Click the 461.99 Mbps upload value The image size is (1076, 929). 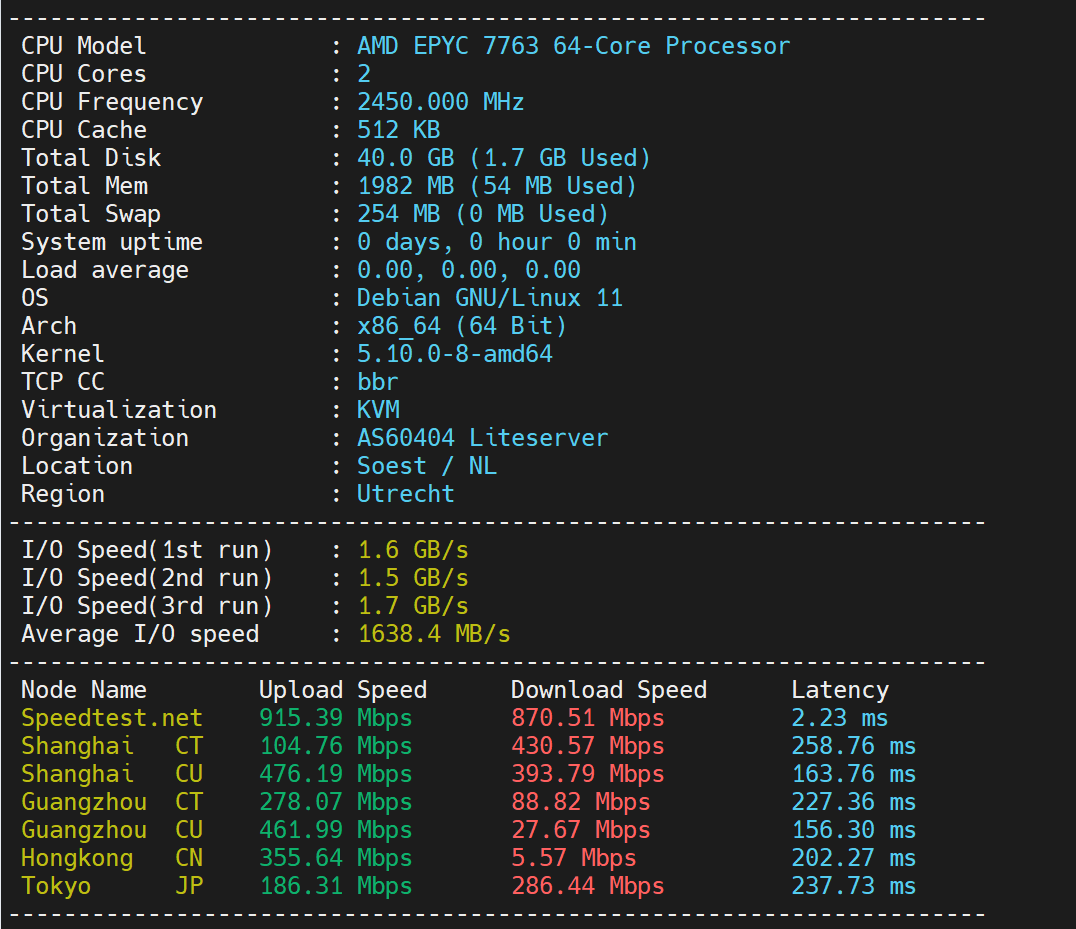click(336, 831)
